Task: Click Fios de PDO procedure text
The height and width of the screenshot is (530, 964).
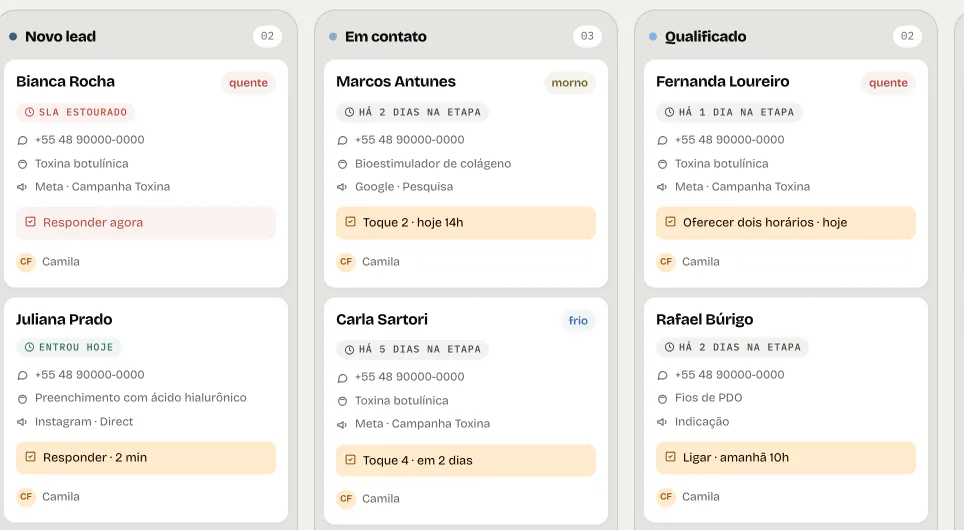Action: coord(708,398)
